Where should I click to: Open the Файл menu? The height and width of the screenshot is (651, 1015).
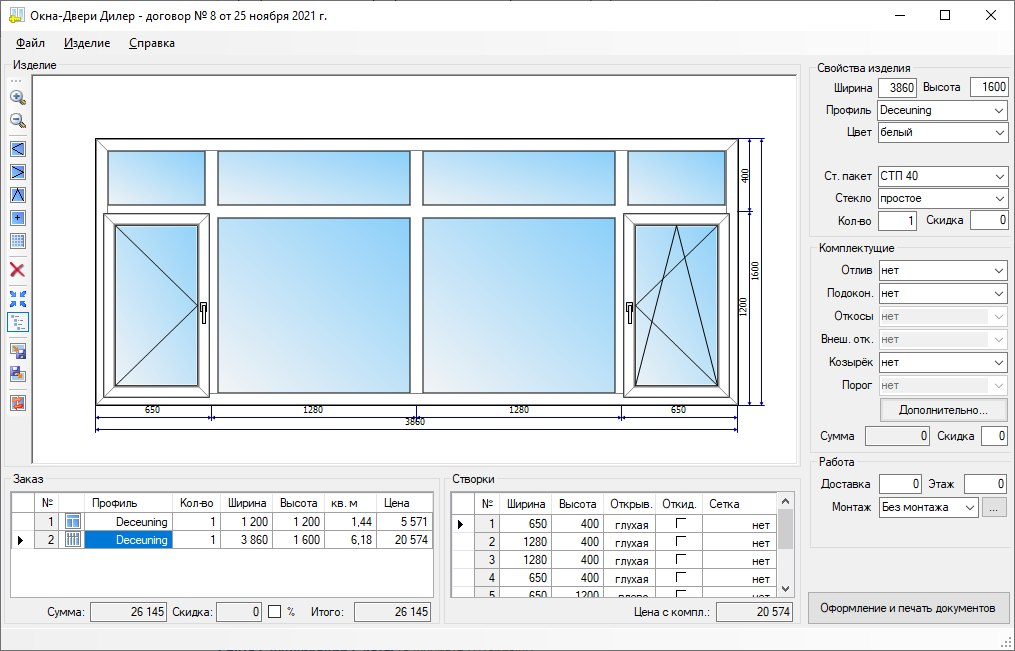tap(30, 43)
